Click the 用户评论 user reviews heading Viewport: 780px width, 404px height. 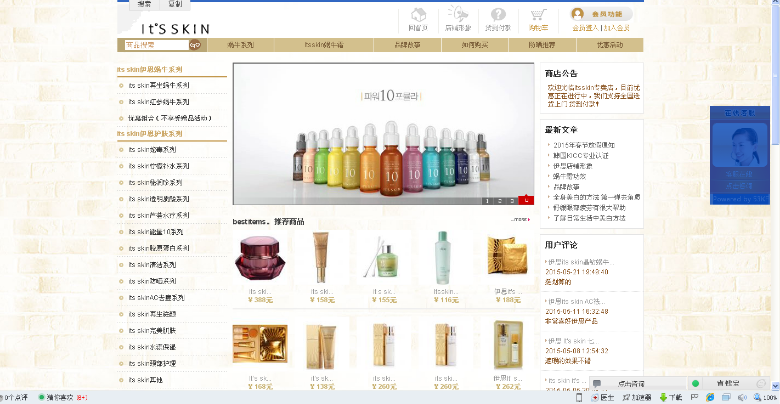[561, 245]
